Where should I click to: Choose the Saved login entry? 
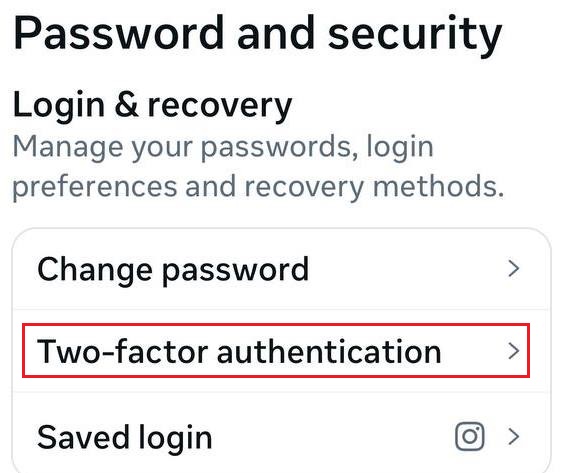point(281,433)
